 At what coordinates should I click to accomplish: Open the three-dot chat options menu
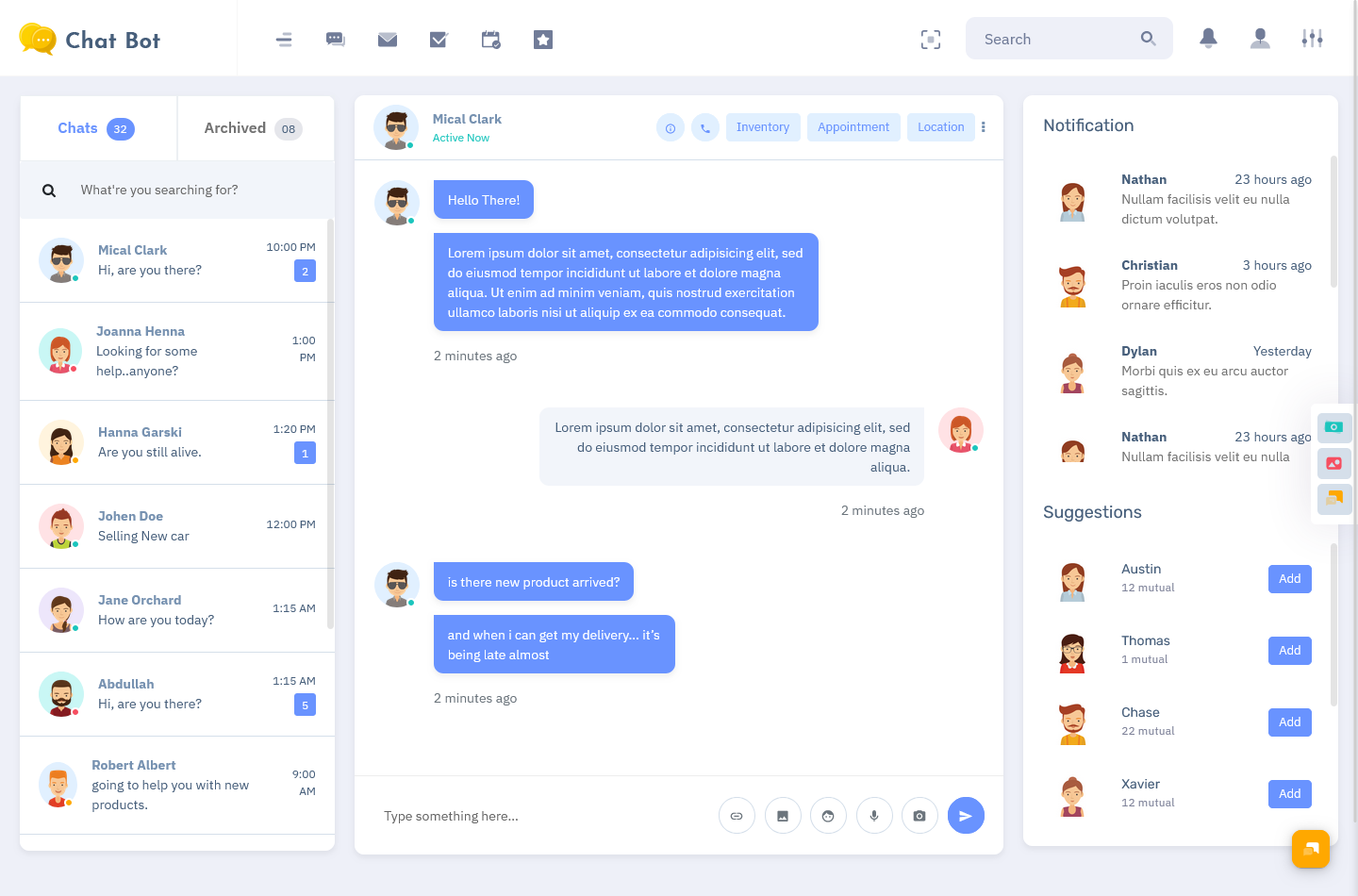point(984,127)
